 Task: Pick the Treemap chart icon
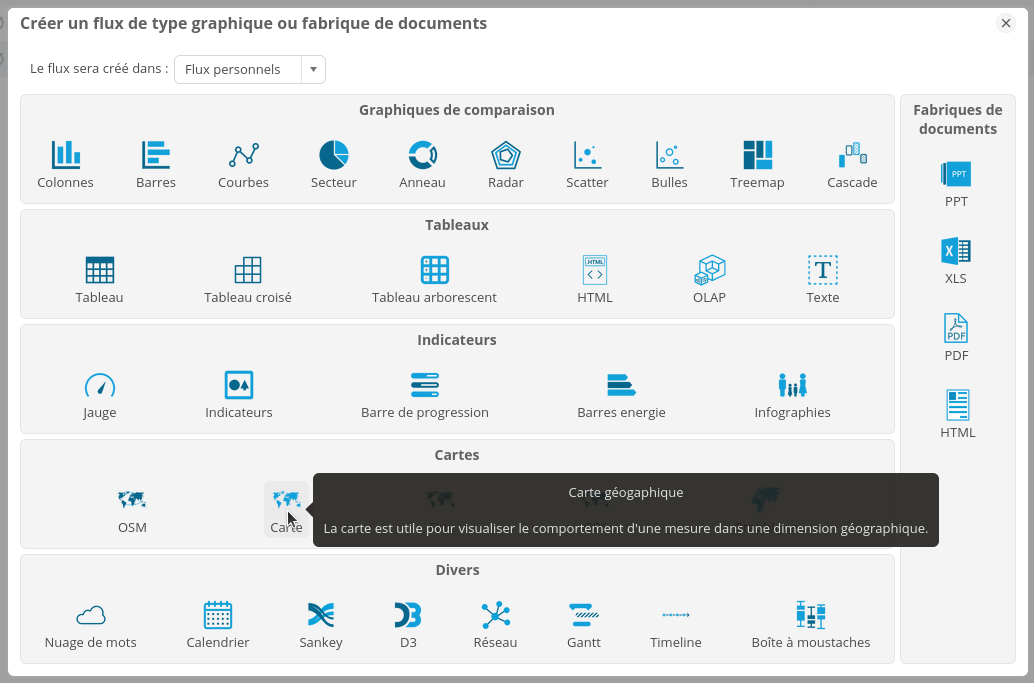[x=757, y=155]
